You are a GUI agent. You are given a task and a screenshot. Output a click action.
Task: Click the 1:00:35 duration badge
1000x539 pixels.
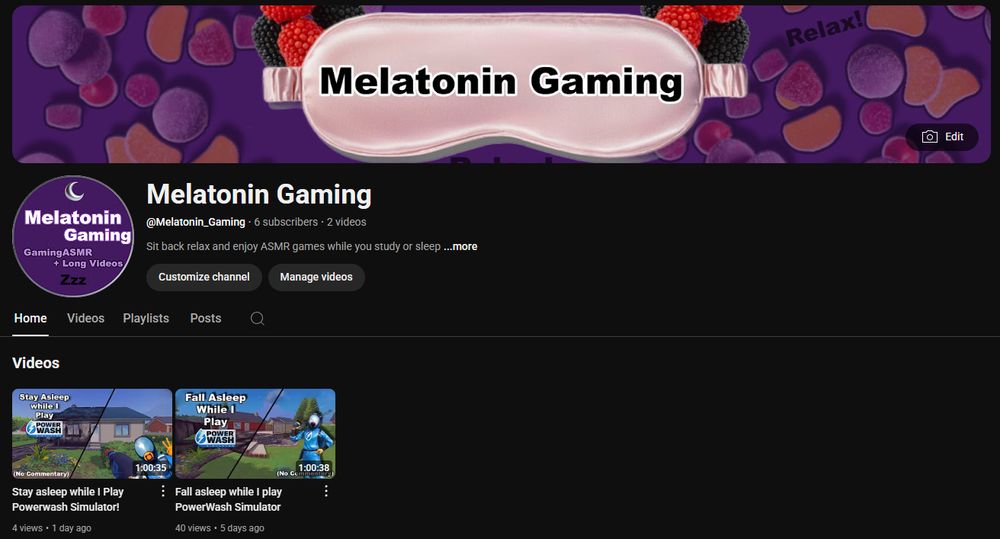click(151, 468)
